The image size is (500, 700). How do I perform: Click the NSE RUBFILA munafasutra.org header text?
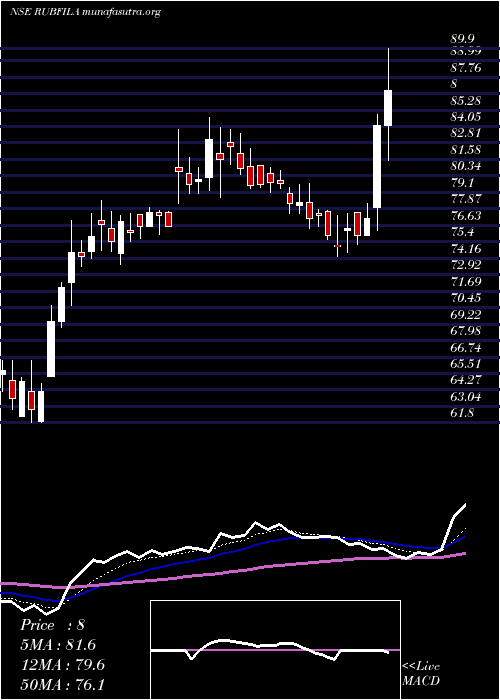(85, 12)
